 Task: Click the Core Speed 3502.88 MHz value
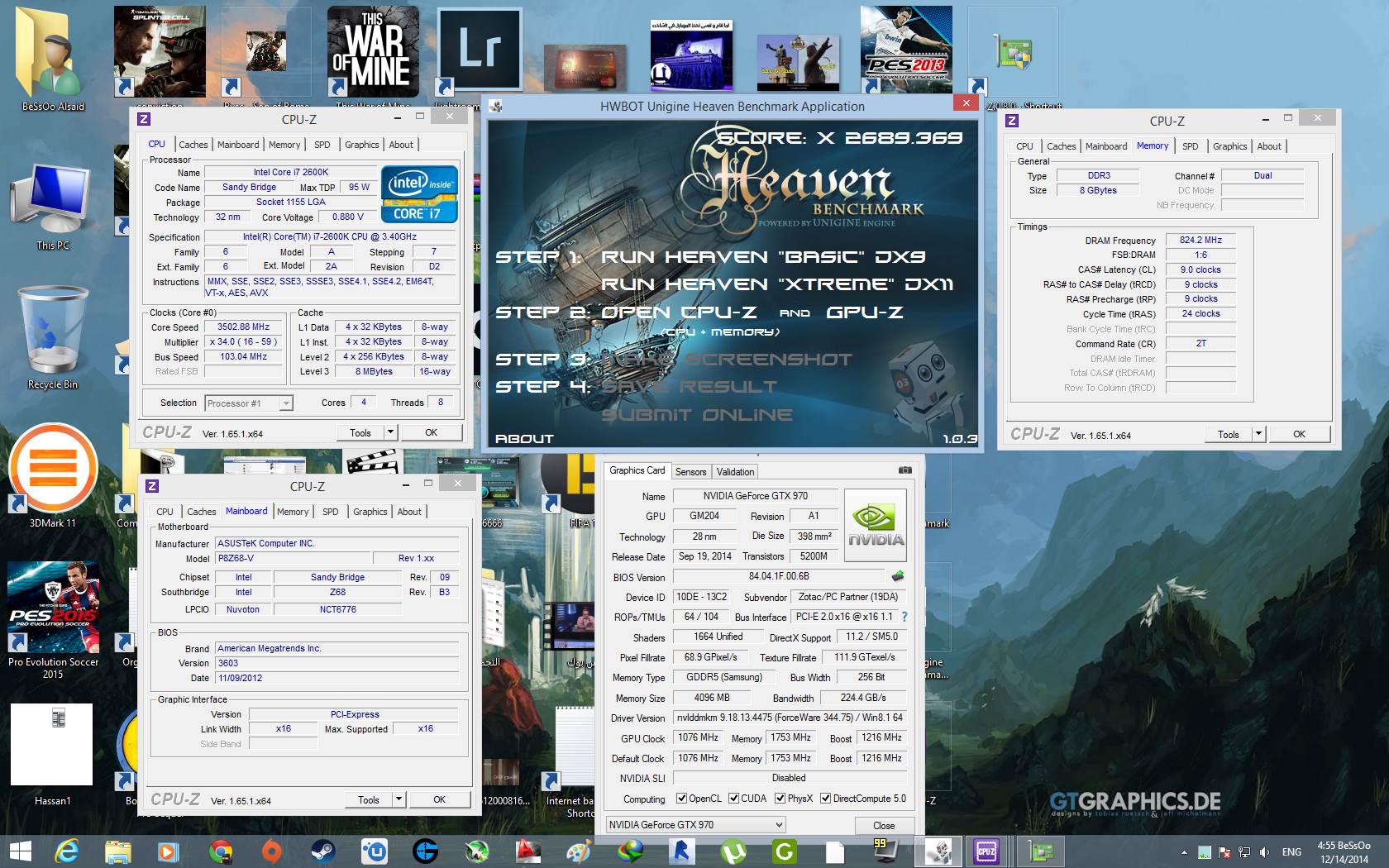[243, 327]
